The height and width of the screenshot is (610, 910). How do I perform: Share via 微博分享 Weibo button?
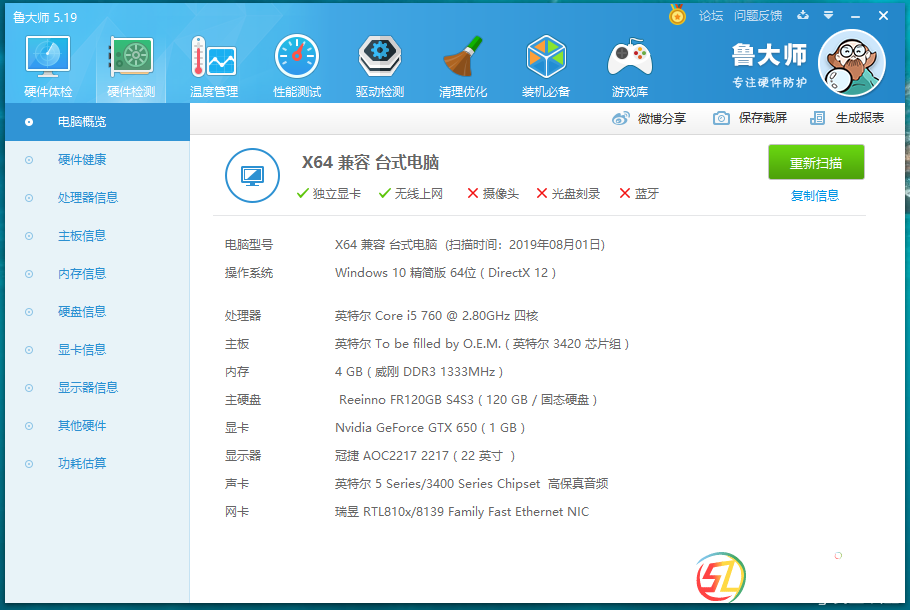tap(650, 118)
